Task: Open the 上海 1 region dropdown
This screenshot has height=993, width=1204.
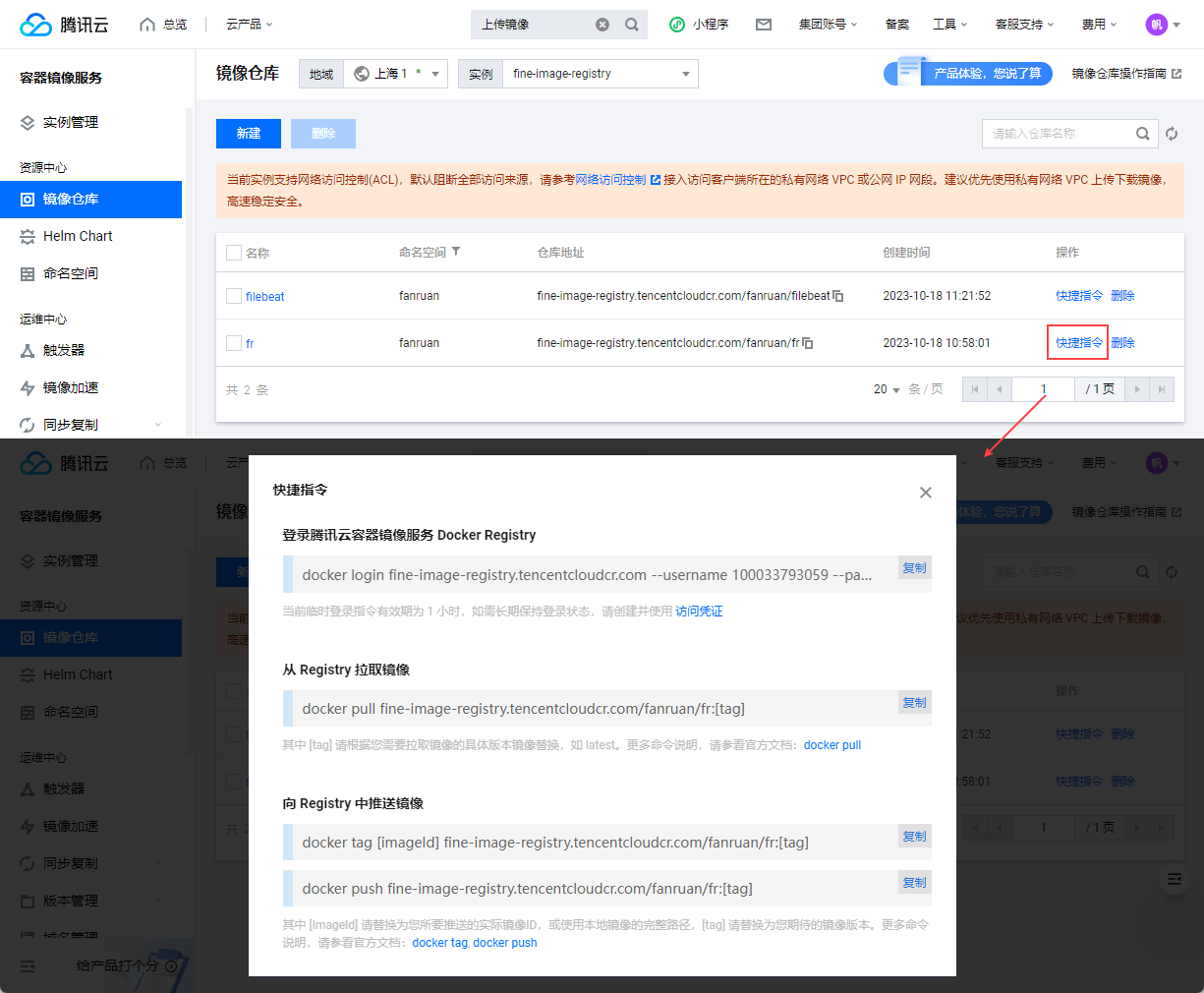Action: [396, 74]
